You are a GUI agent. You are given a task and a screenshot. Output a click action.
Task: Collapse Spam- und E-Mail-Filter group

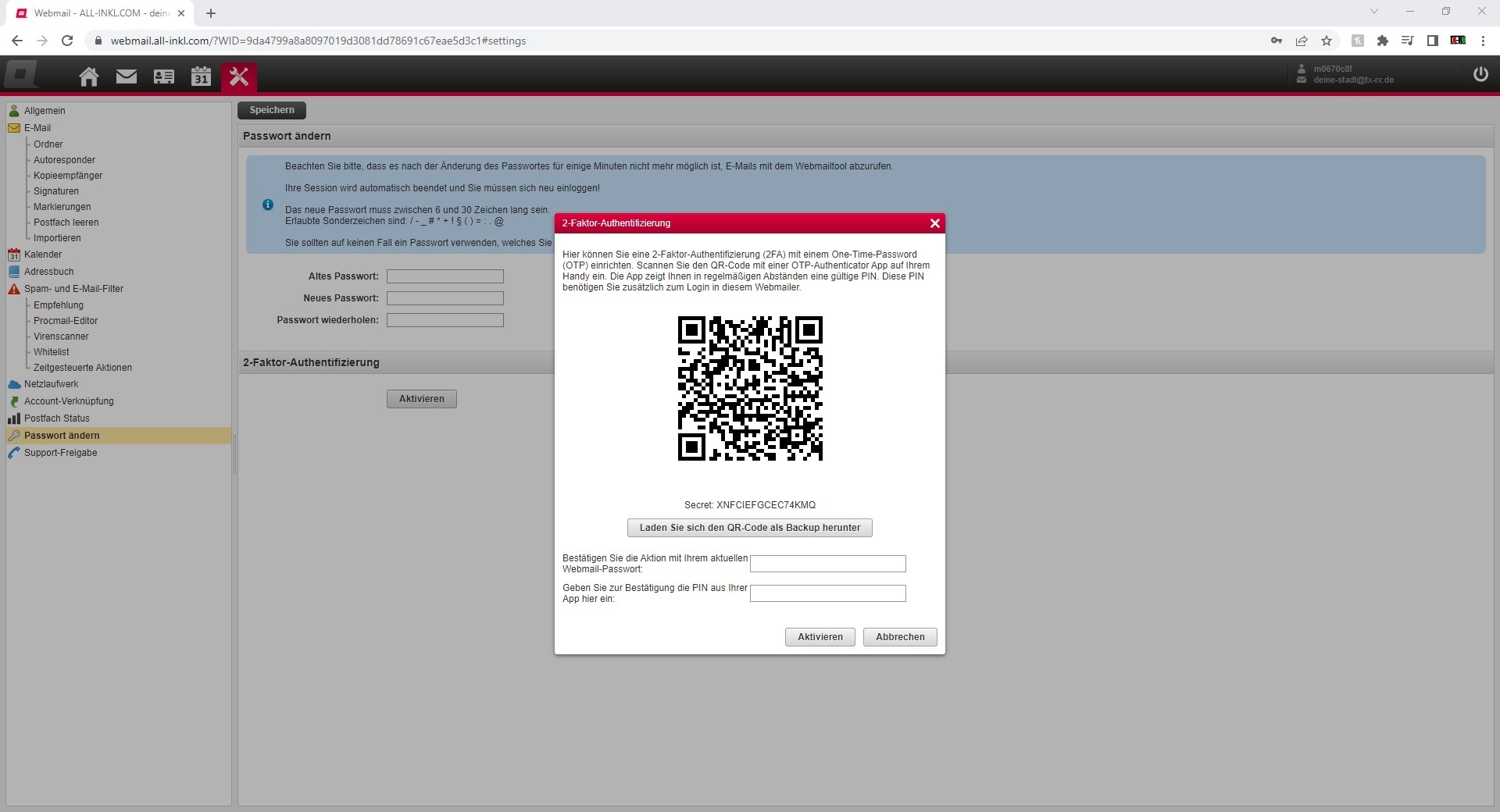click(73, 289)
